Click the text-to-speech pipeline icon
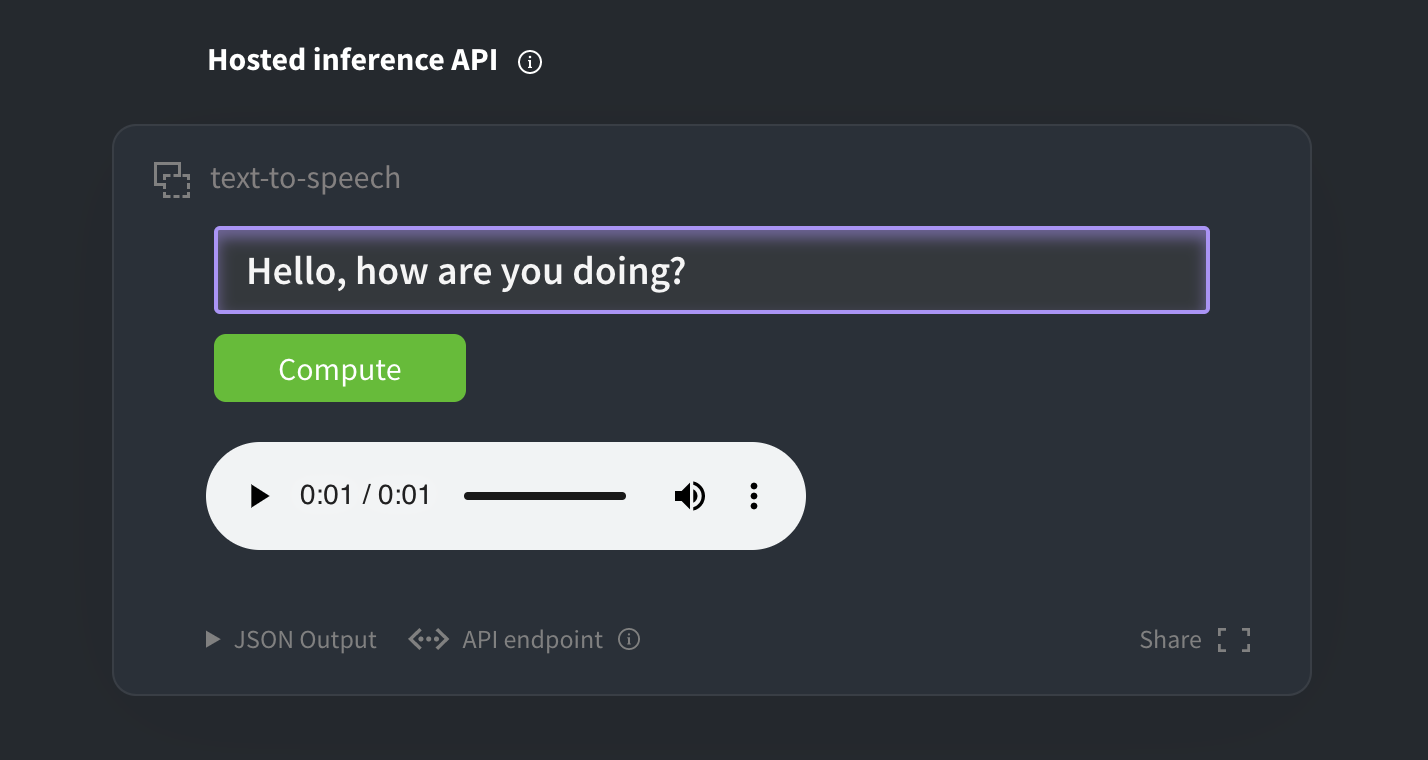The image size is (1428, 760). click(x=172, y=180)
